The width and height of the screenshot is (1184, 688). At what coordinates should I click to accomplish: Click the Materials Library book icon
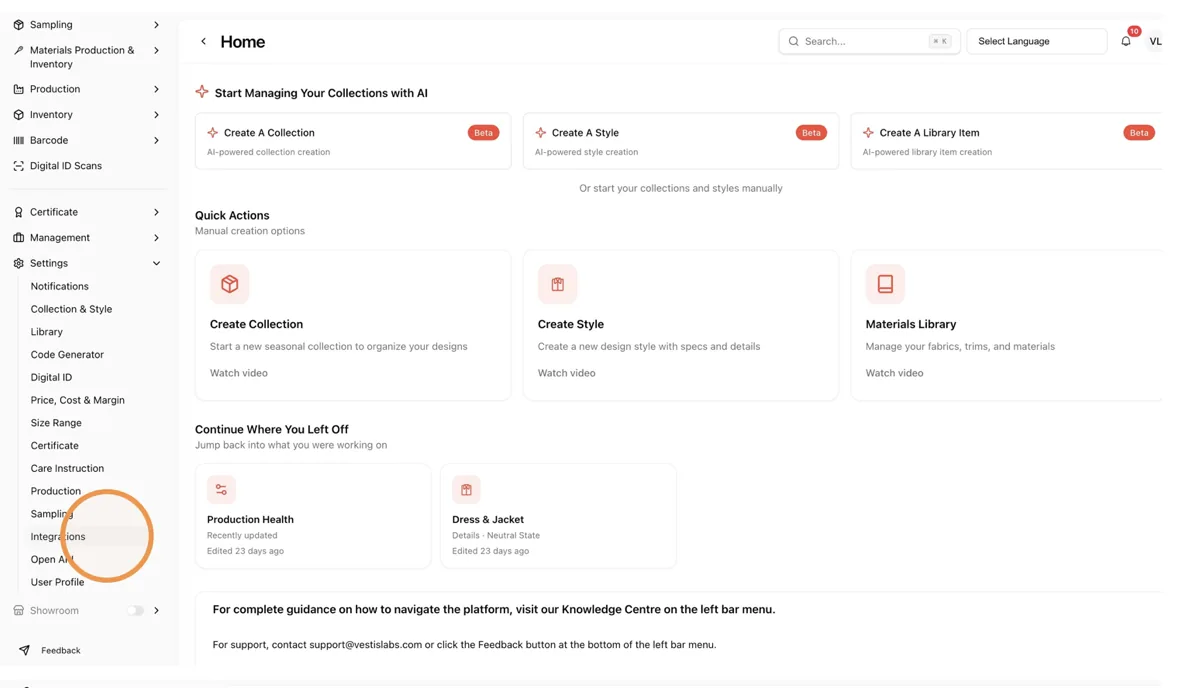coord(885,284)
